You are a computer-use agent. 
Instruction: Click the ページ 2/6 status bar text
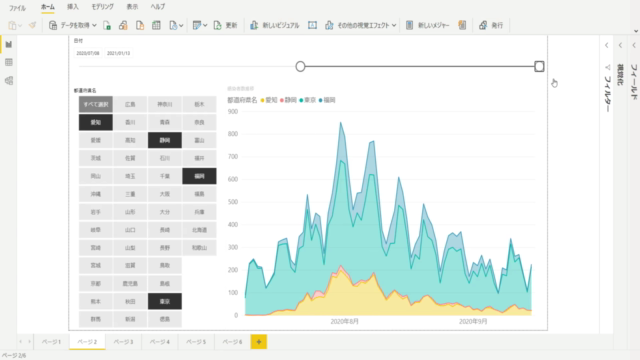coord(14,356)
